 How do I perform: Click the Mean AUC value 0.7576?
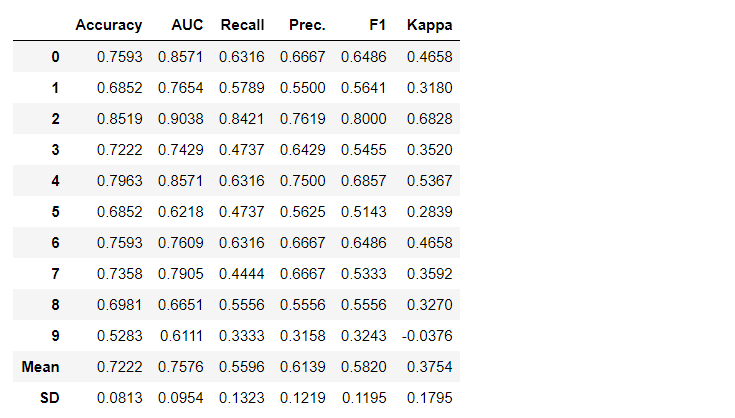[x=180, y=367]
